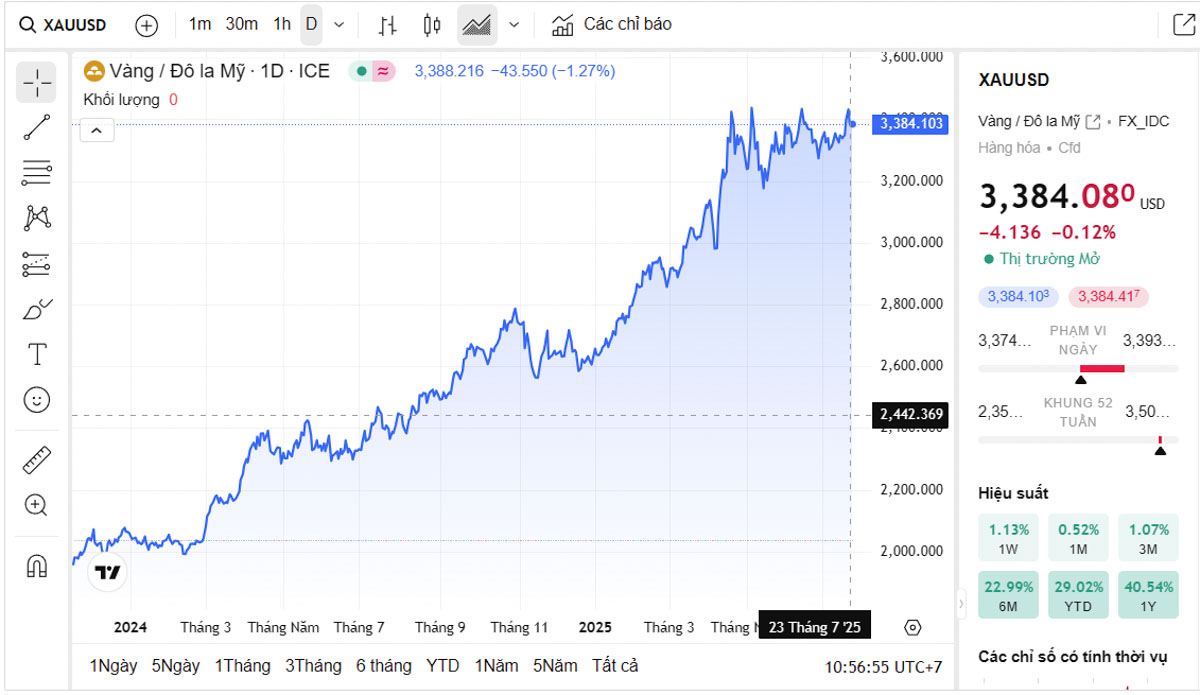Collapse the chart legend with the chevron

point(97,130)
